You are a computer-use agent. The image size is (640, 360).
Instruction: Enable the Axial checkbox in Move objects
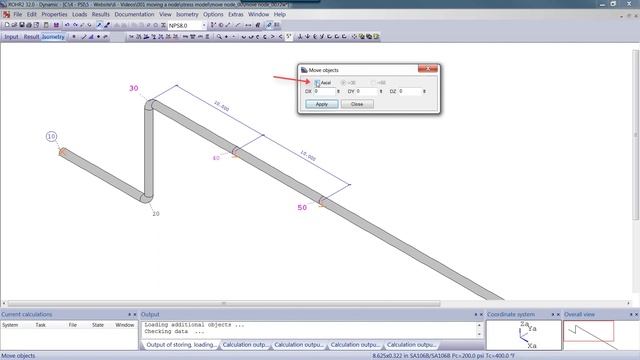point(317,83)
